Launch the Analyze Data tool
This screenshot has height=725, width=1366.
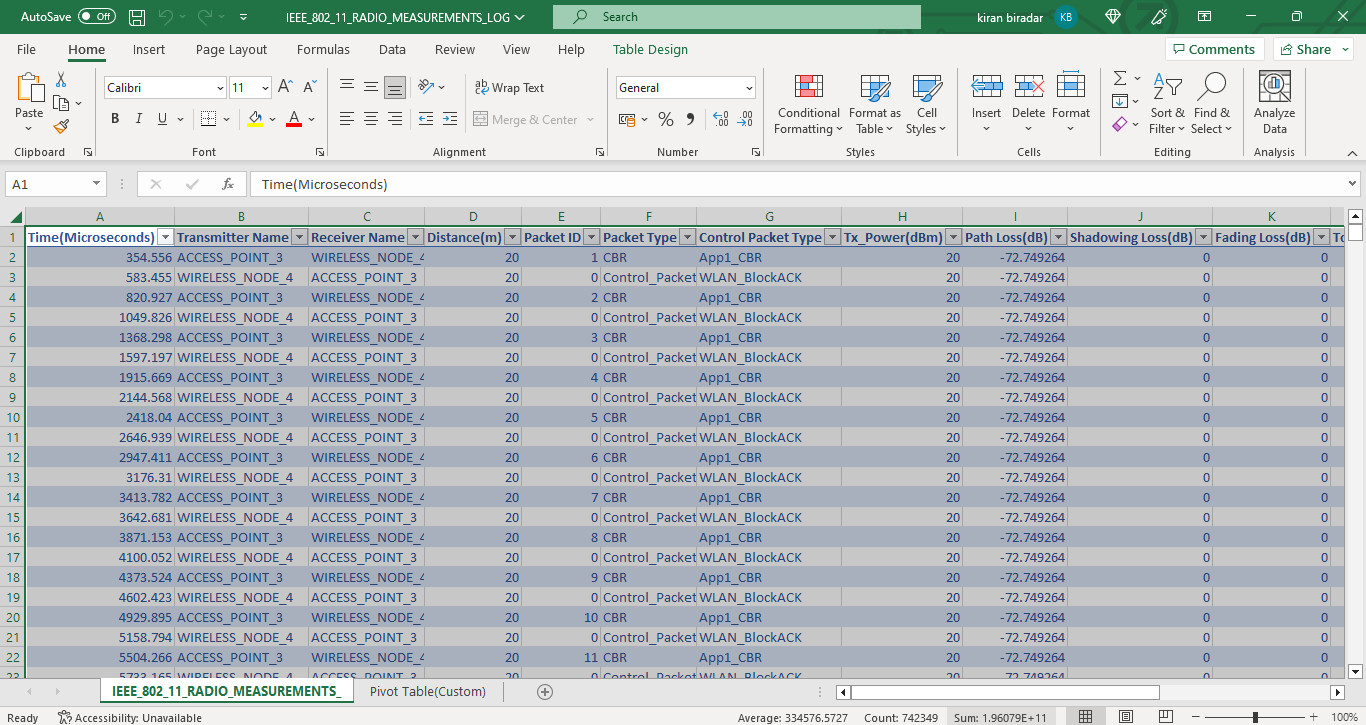[1274, 105]
